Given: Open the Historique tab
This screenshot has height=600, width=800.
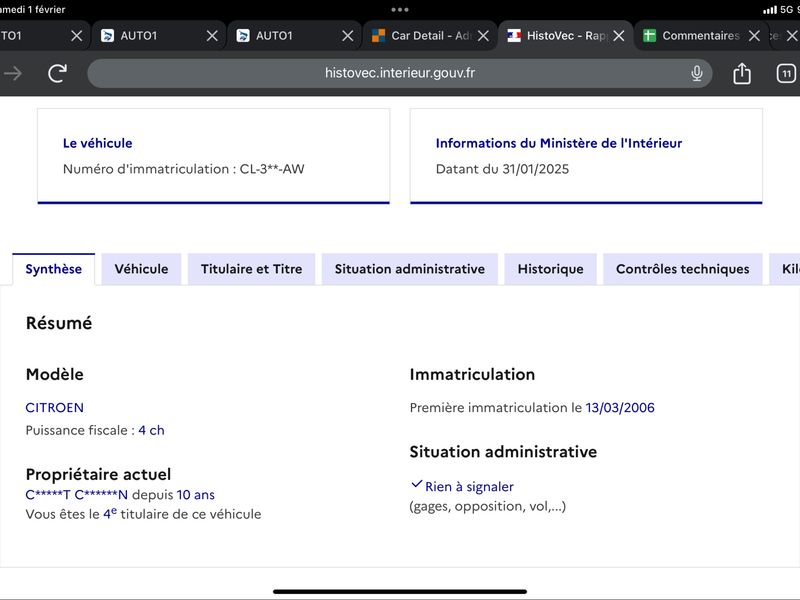Looking at the screenshot, I should [x=551, y=269].
